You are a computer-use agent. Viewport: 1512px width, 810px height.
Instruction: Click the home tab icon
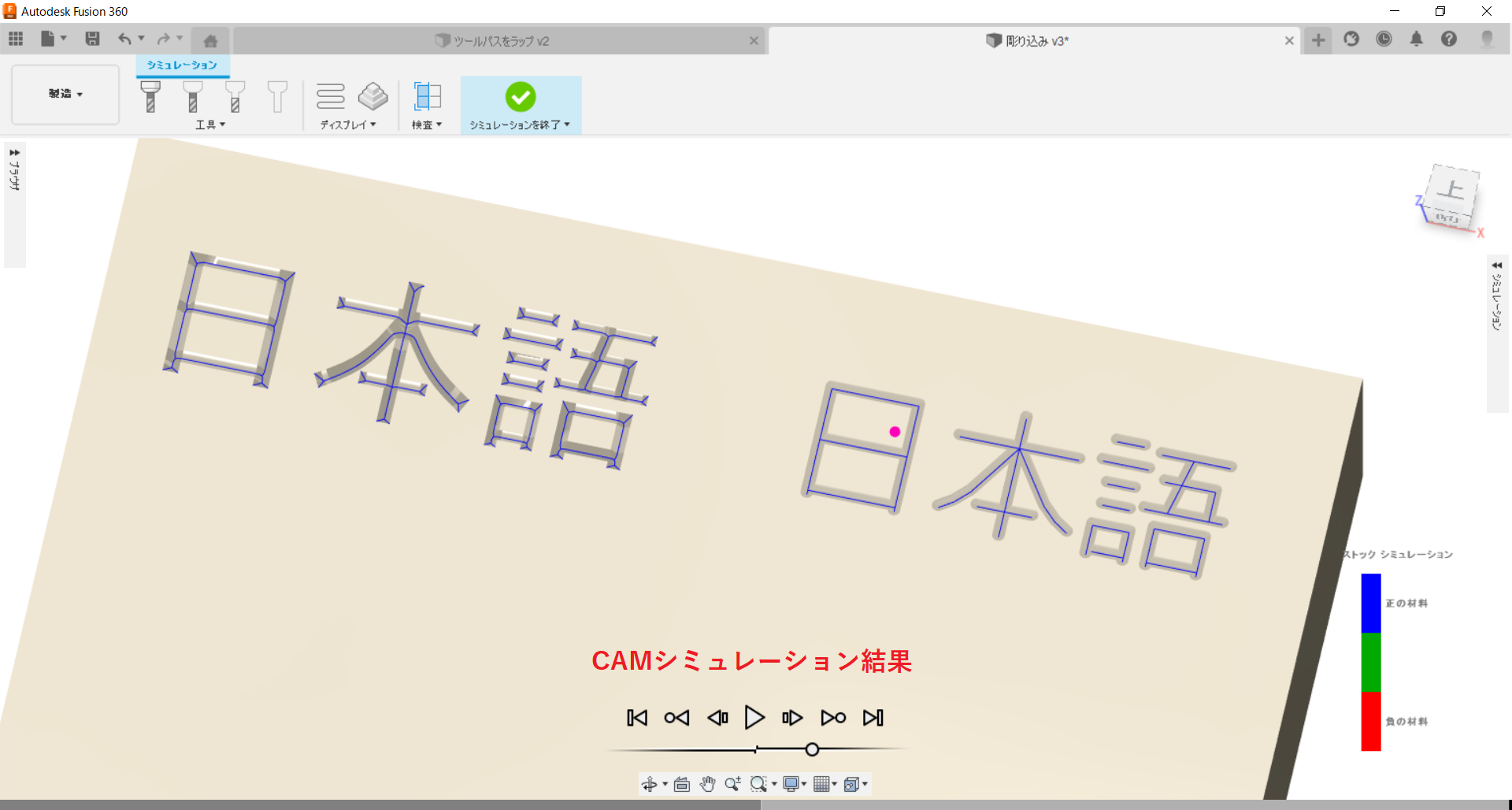click(x=210, y=41)
